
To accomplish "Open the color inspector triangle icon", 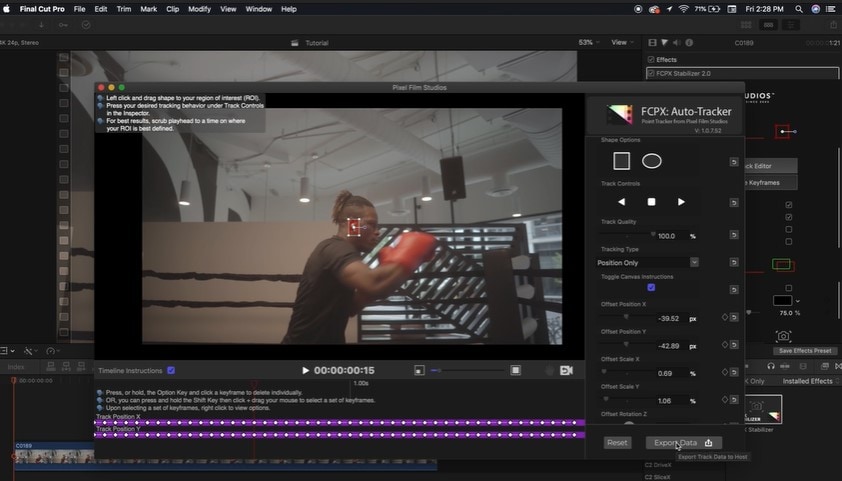I will (665, 42).
